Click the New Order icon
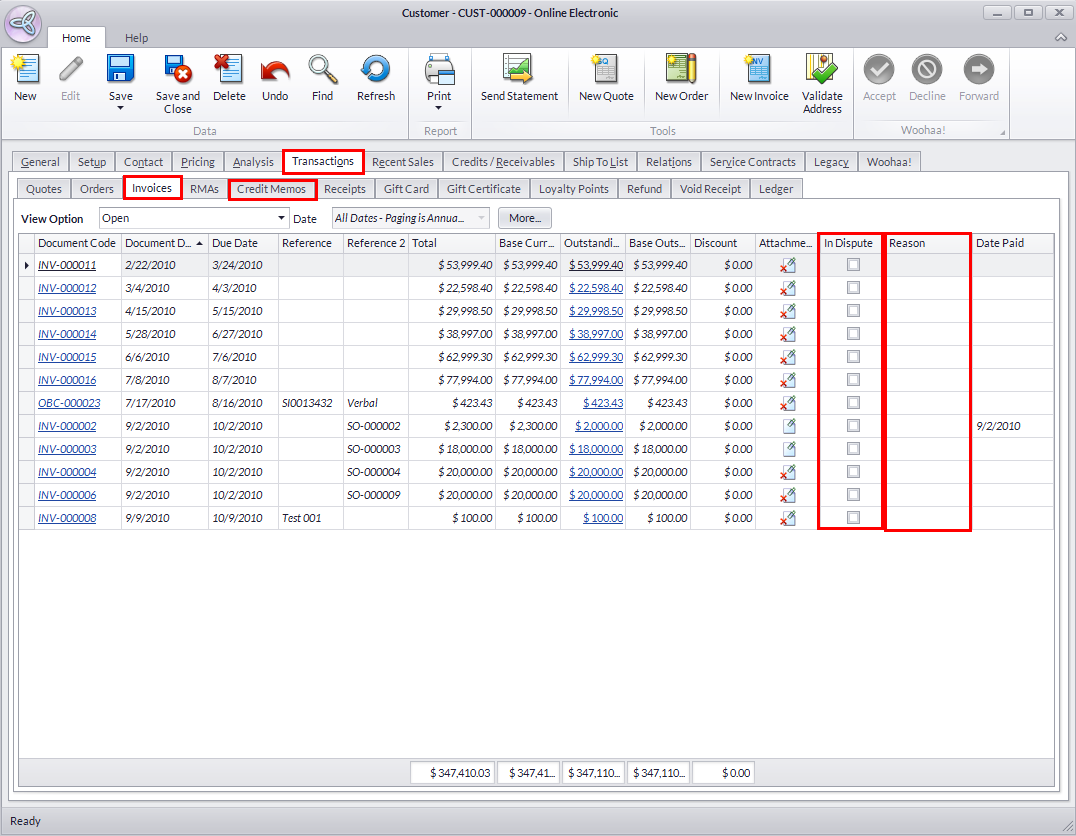1076x836 pixels. coord(681,70)
